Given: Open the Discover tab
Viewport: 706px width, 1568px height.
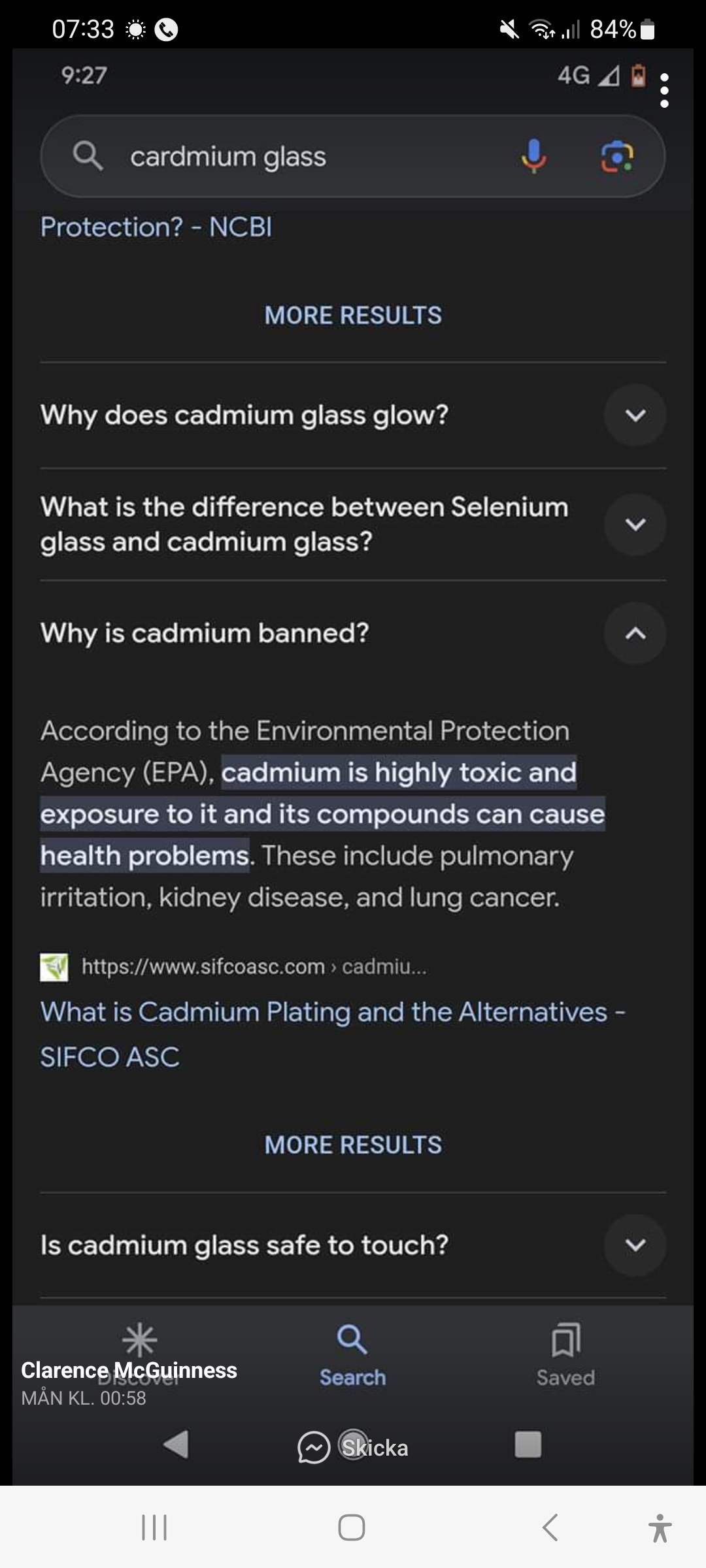Looking at the screenshot, I should [x=139, y=1346].
